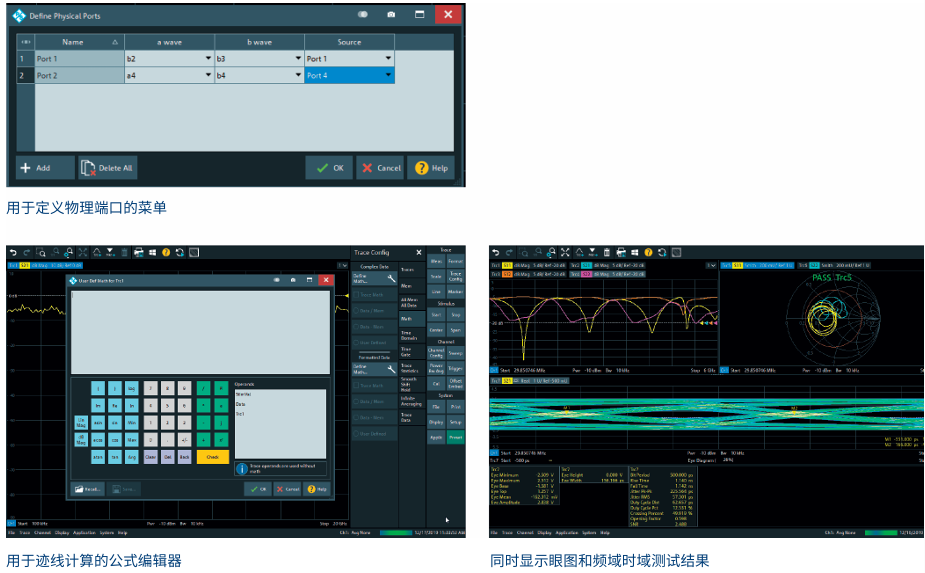925x573 pixels.
Task: Click the Delete All ports button
Action: tap(107, 168)
